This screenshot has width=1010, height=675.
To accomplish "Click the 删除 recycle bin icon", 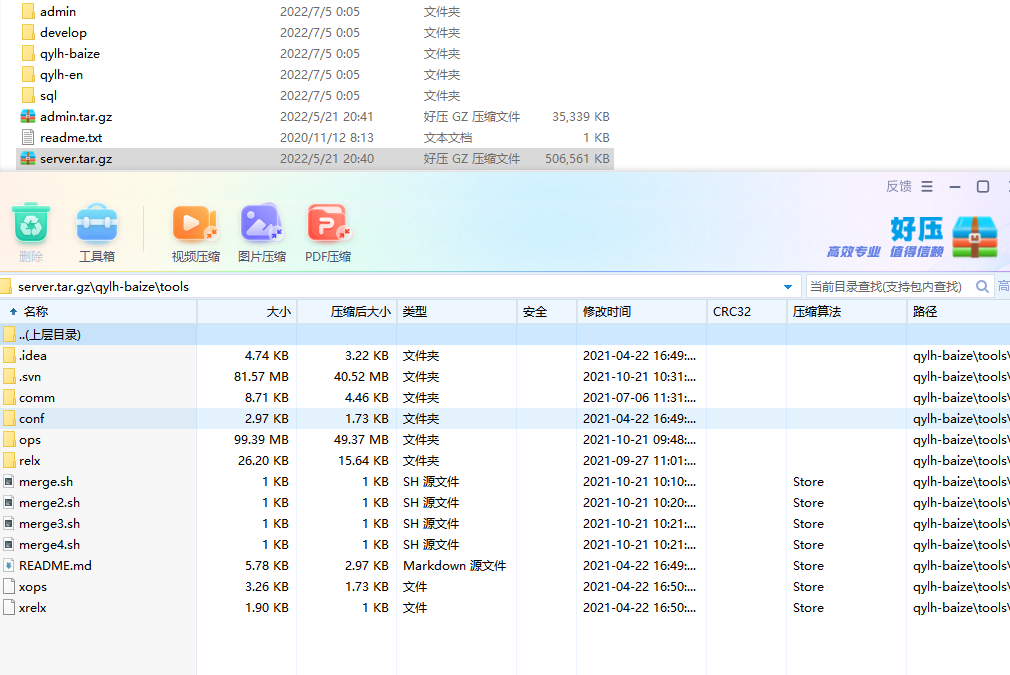I will (31, 226).
